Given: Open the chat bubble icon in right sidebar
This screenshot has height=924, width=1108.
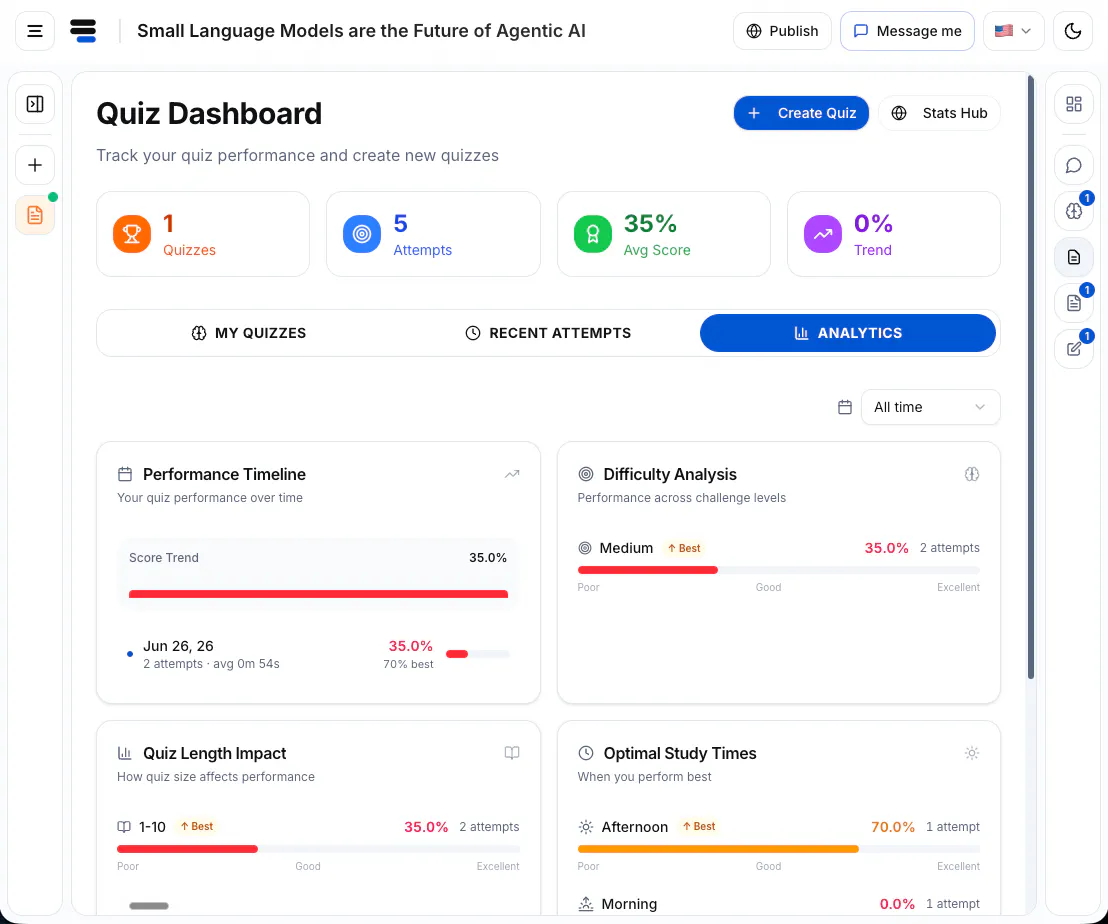Looking at the screenshot, I should pos(1073,165).
